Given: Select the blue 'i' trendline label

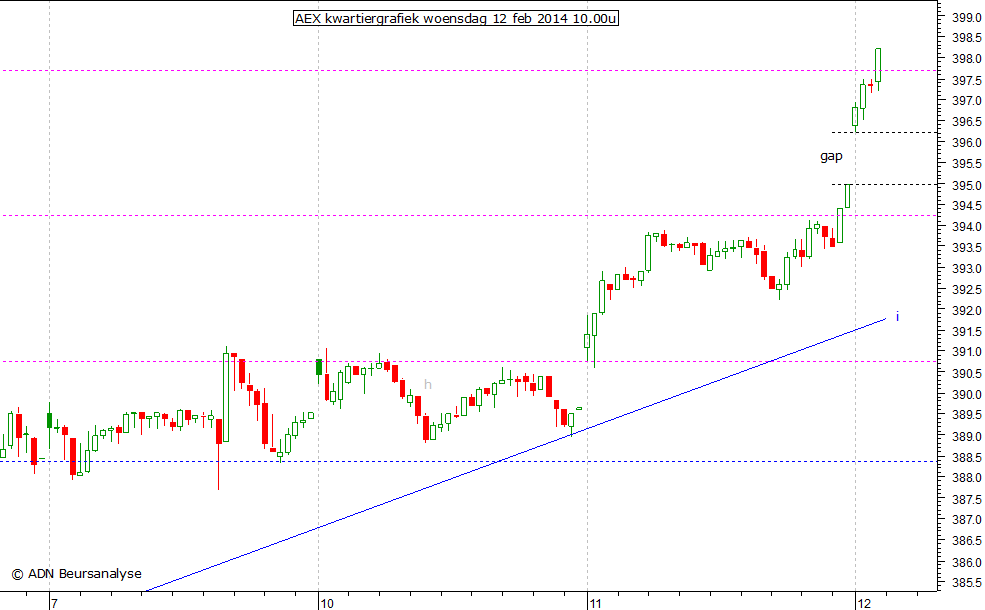Looking at the screenshot, I should click(897, 316).
